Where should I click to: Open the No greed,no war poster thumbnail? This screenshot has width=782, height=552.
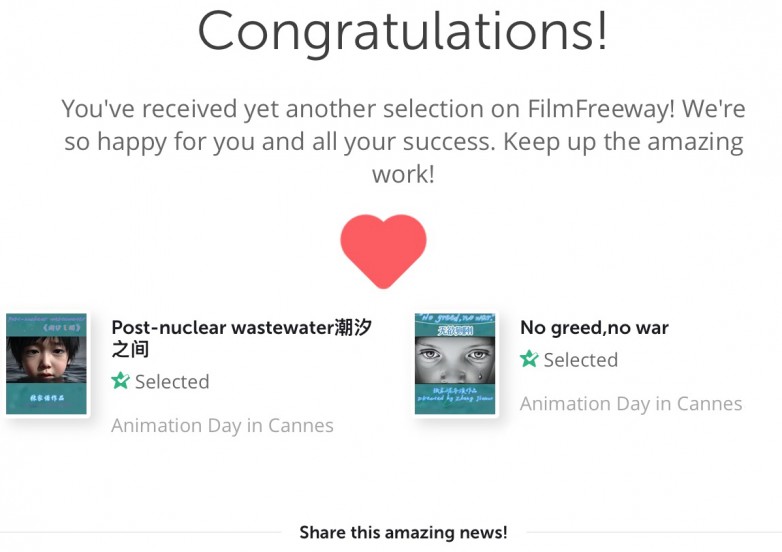(x=455, y=364)
